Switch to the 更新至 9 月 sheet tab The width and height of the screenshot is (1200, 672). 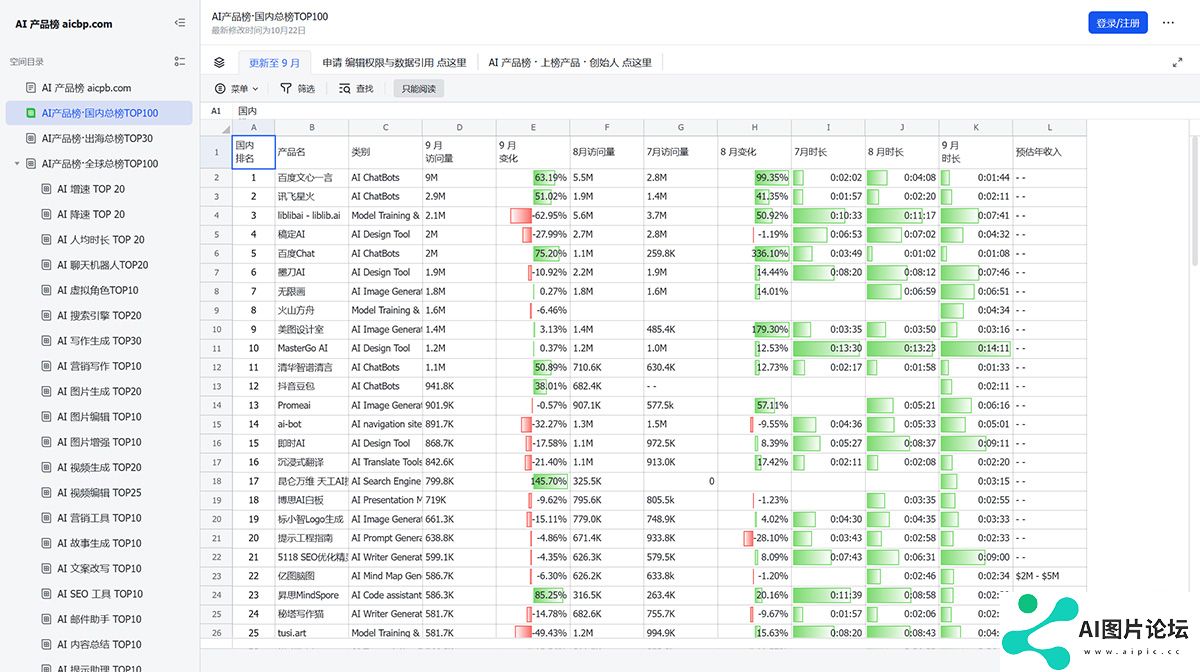(x=274, y=62)
